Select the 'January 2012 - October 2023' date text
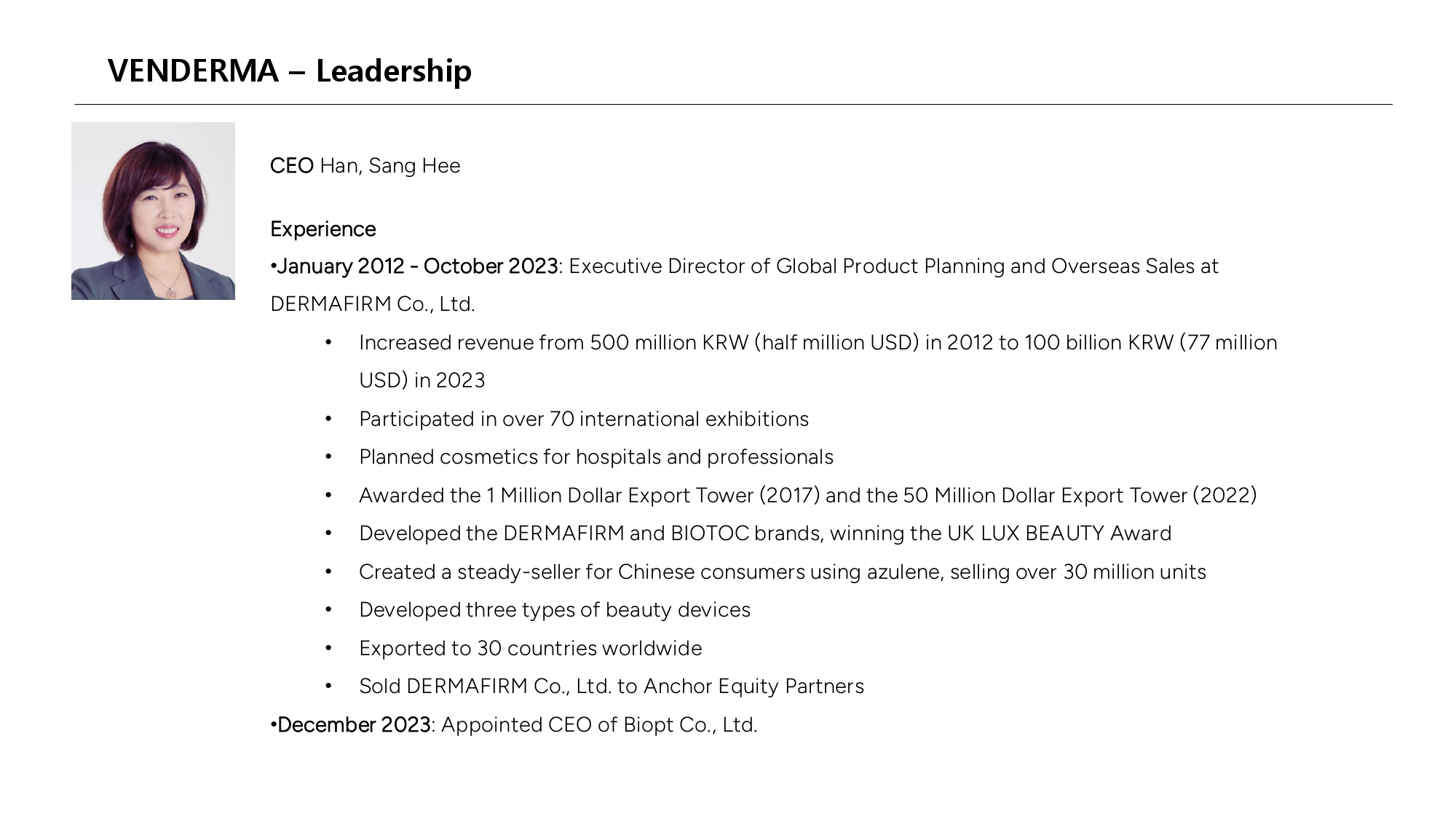The width and height of the screenshot is (1456, 819). [x=417, y=266]
